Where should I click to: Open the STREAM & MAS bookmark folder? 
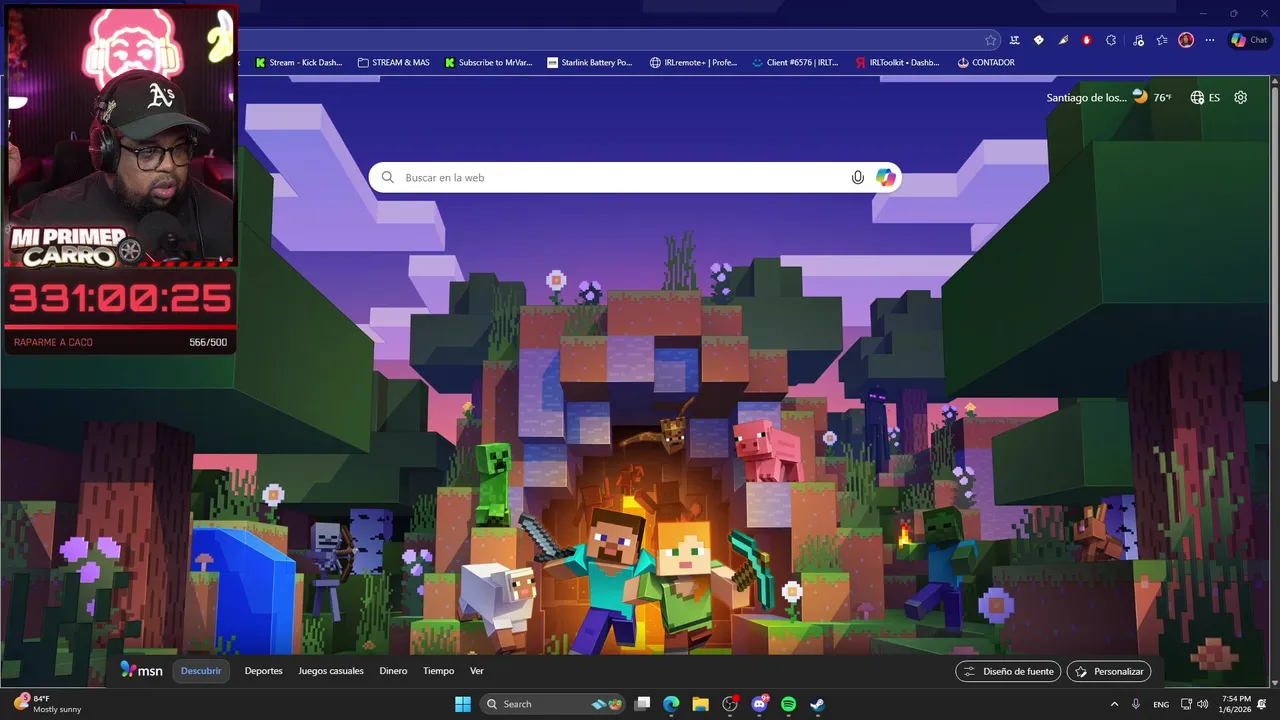point(393,62)
